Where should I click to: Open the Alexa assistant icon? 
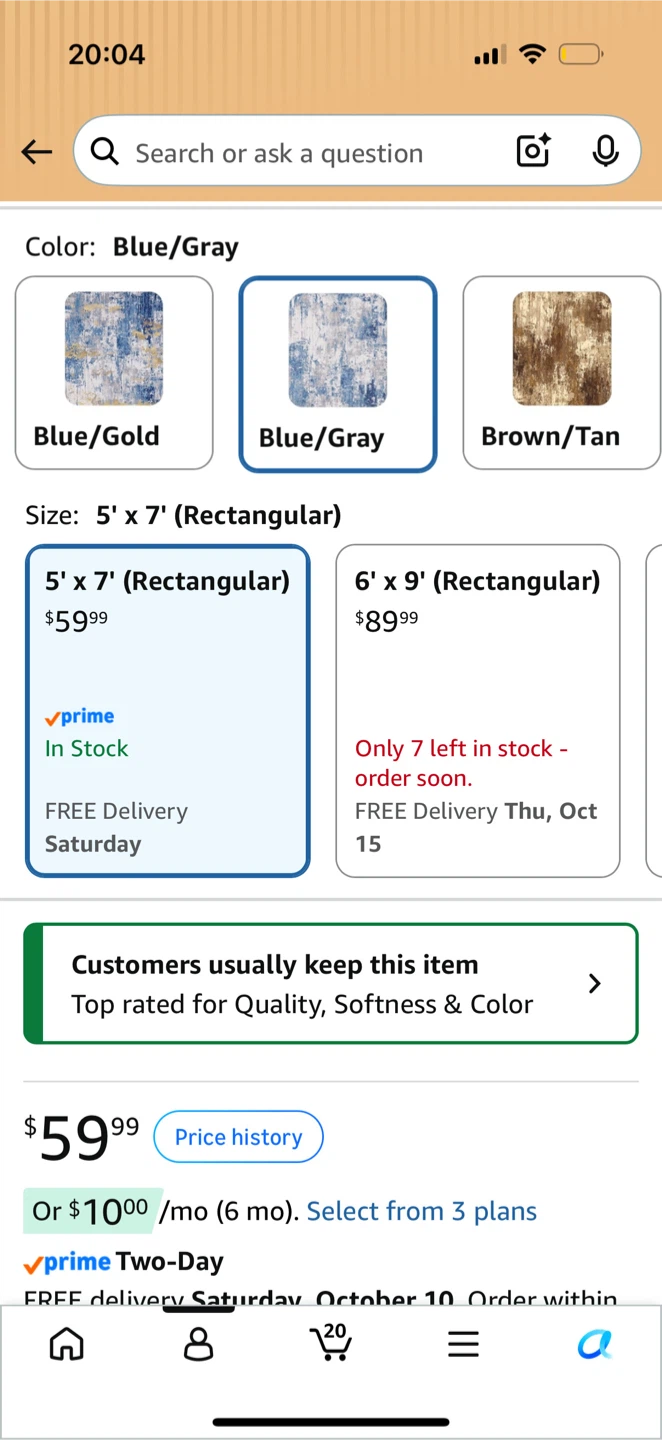595,1345
